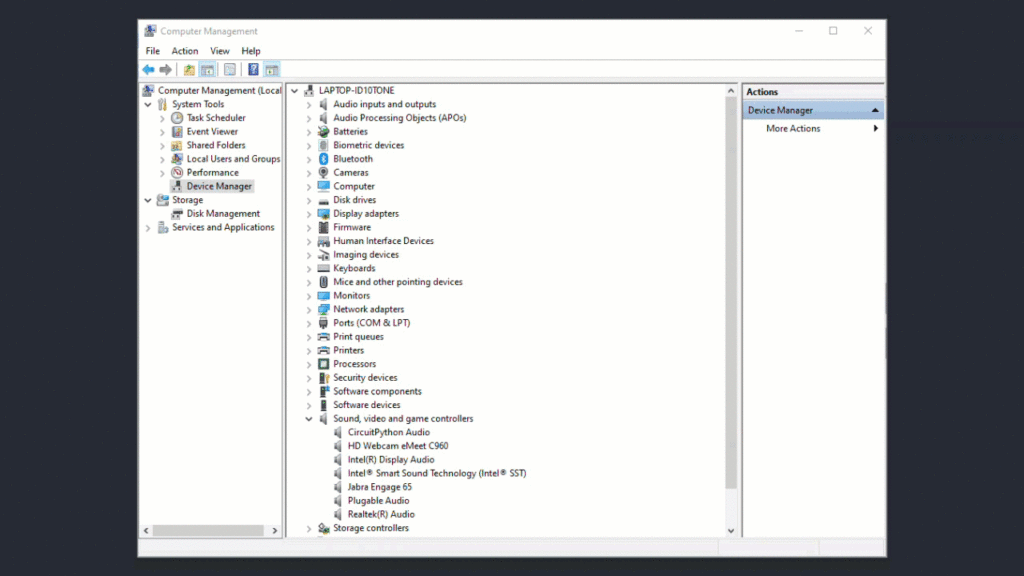Click the device list scroll up arrow

(x=731, y=91)
